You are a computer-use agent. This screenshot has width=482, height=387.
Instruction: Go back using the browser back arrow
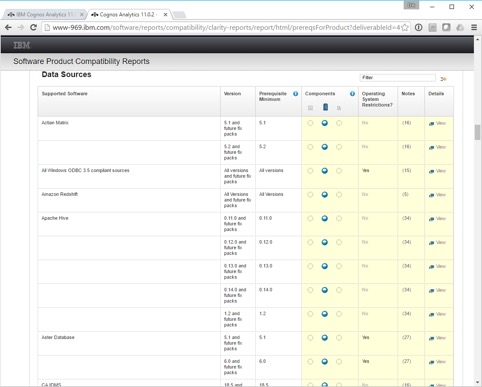pos(9,27)
